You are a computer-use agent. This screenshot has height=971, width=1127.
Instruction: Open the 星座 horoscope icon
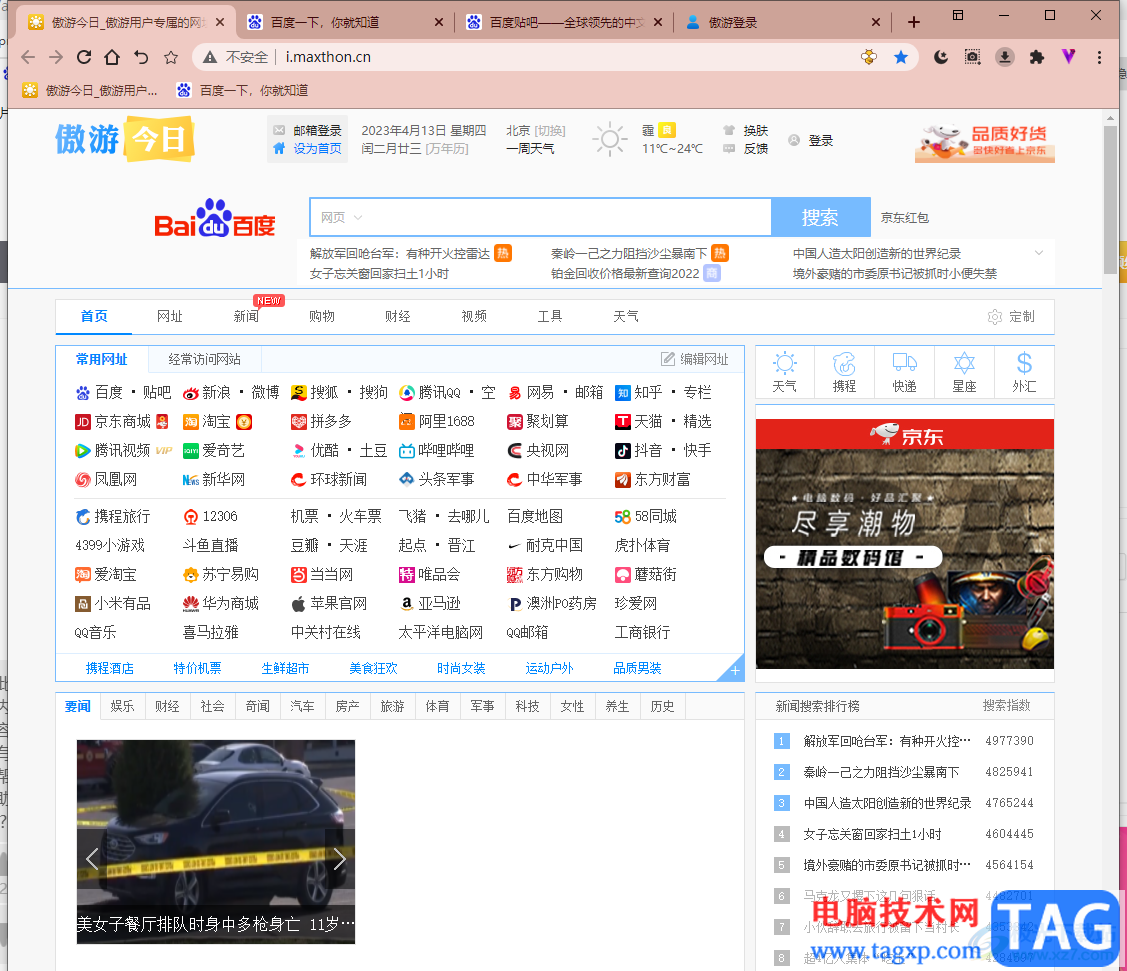click(x=964, y=372)
